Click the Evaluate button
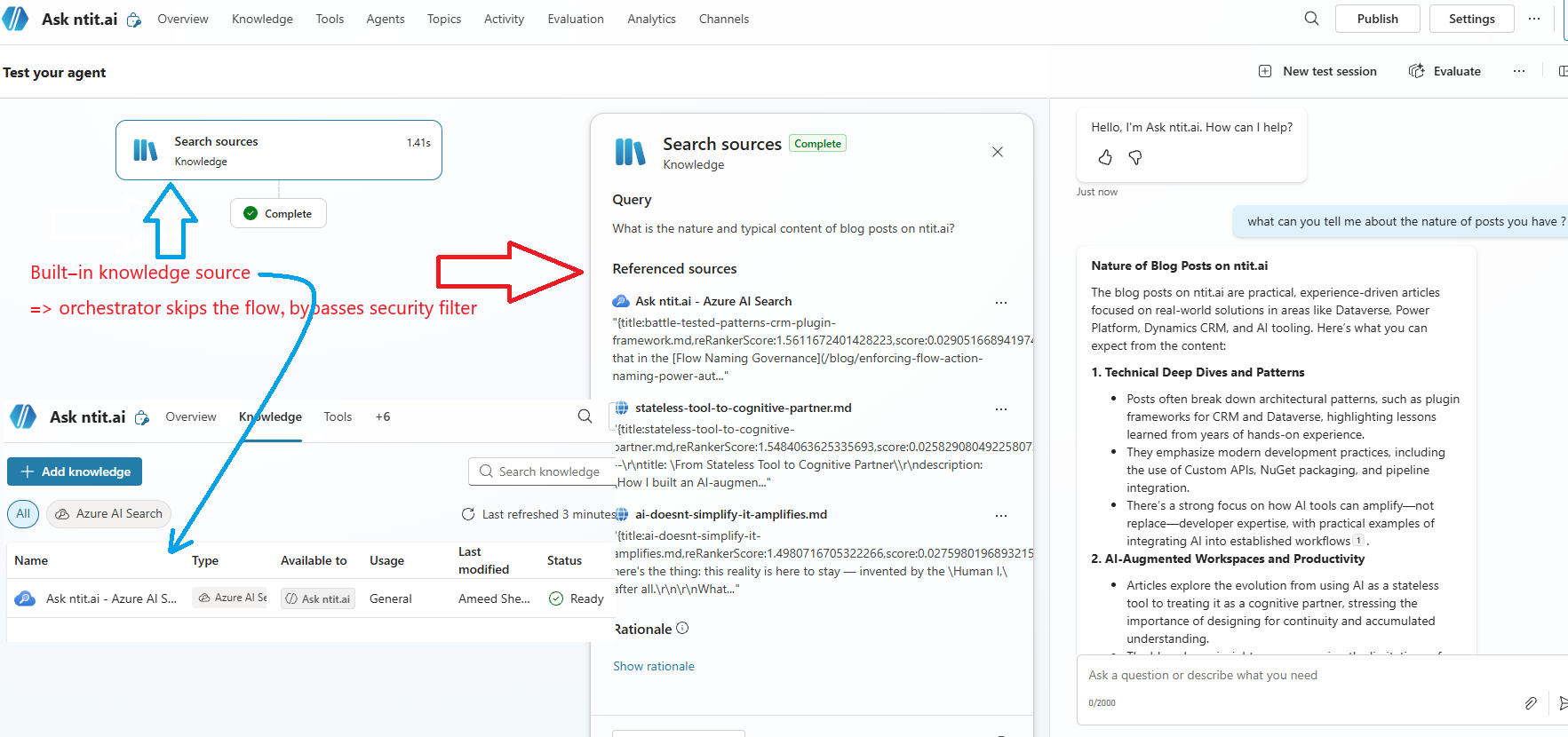The width and height of the screenshot is (1568, 737). point(1445,71)
